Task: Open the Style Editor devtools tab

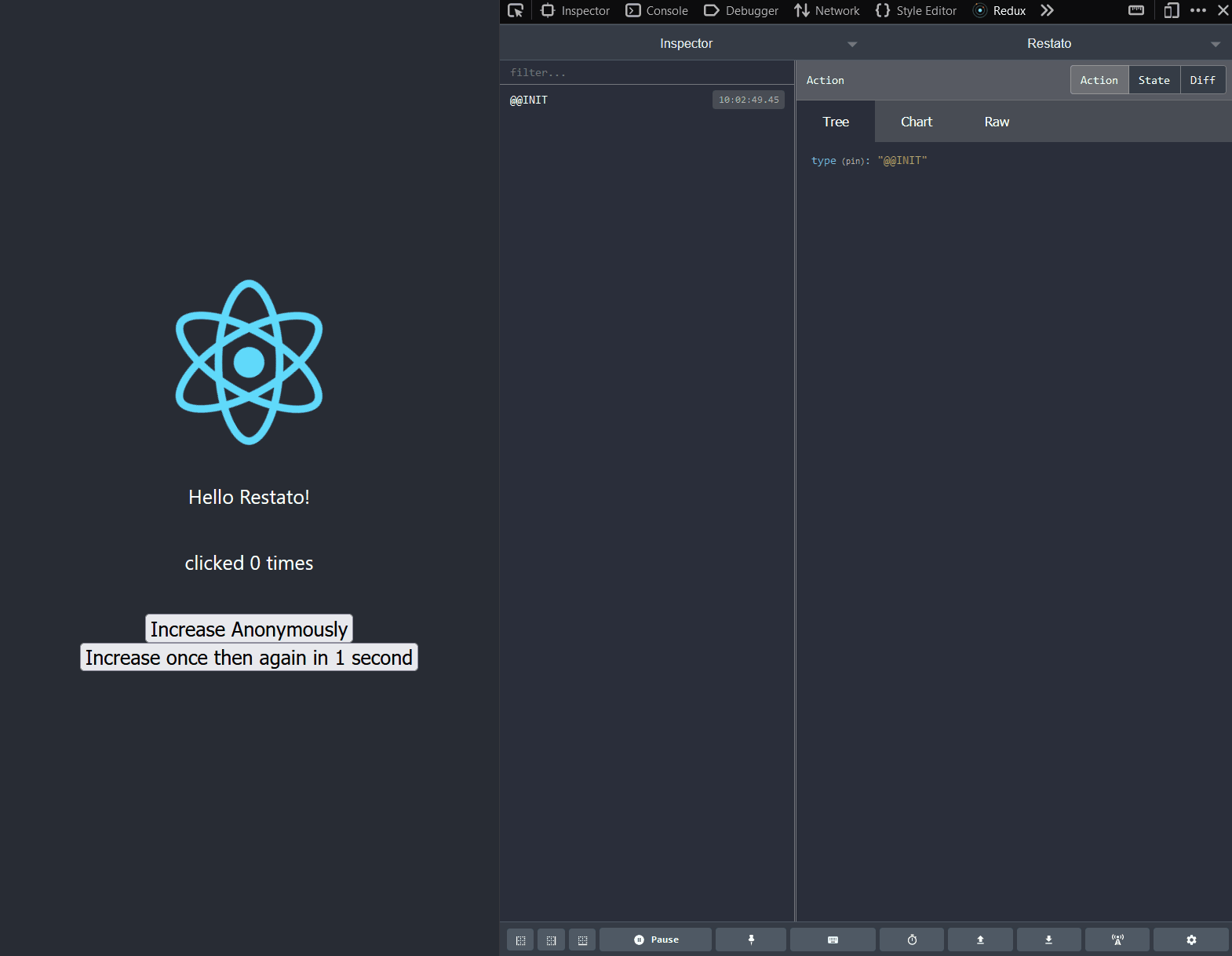Action: tap(916, 10)
